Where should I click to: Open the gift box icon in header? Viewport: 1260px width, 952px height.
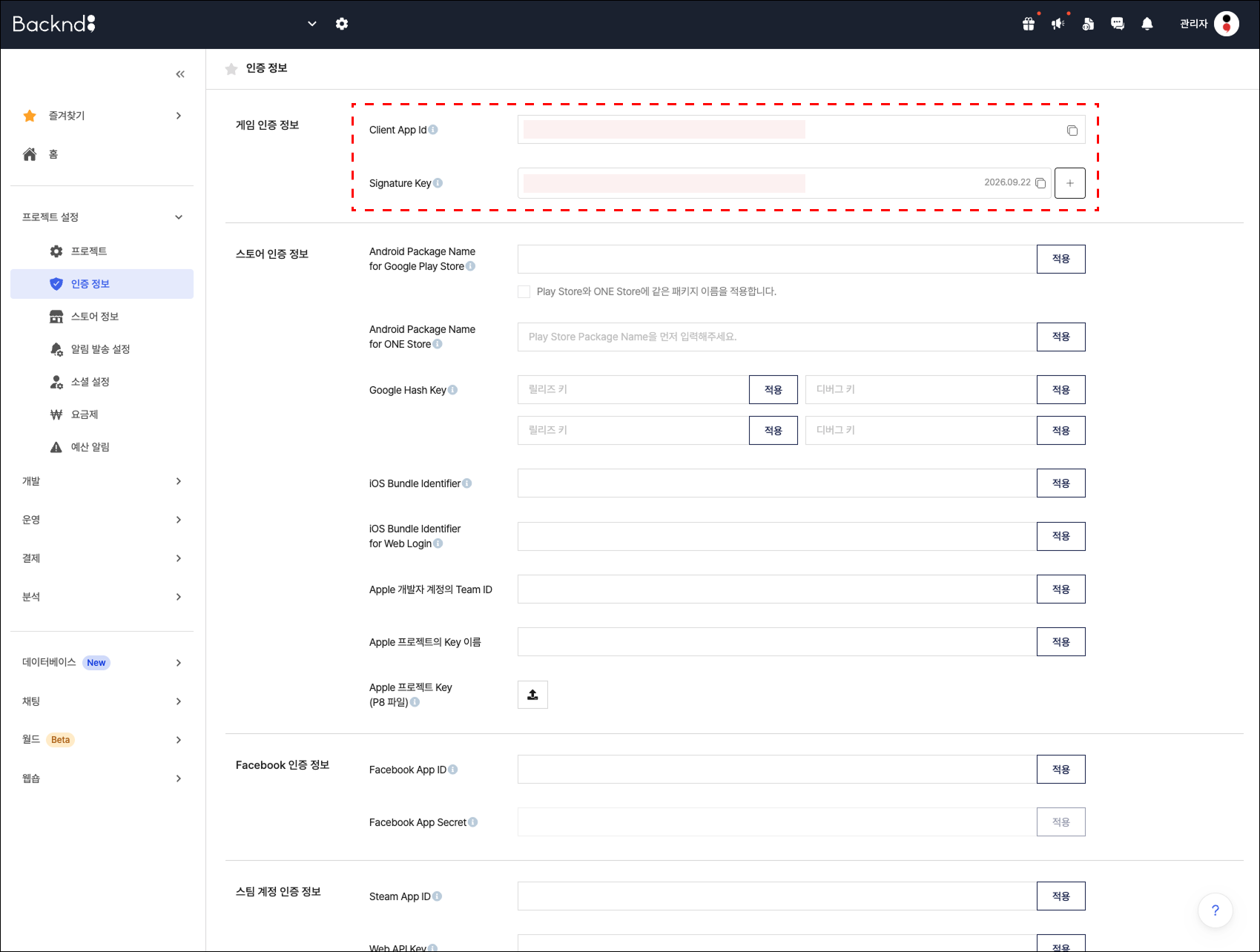click(1029, 24)
